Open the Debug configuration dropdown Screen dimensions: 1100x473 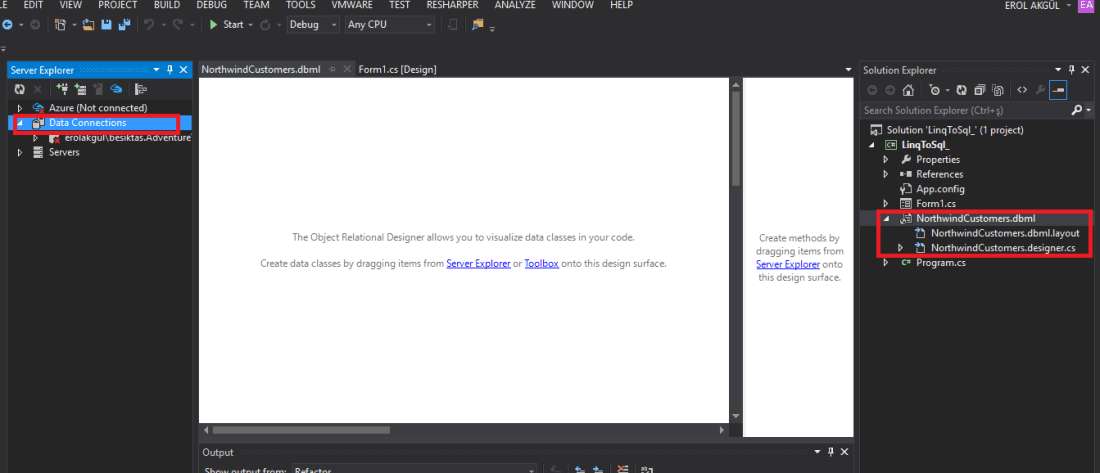(x=312, y=24)
